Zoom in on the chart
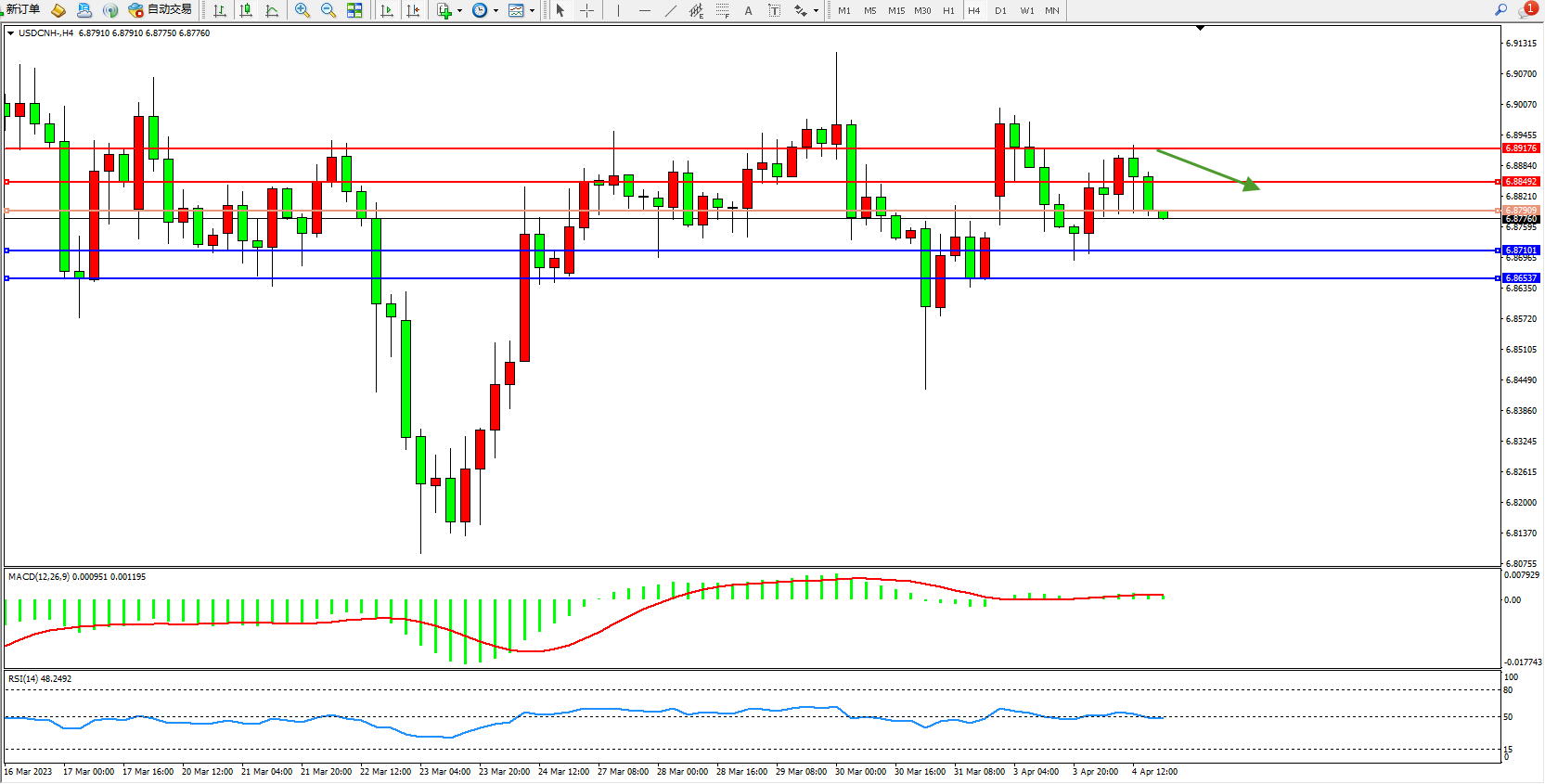Image resolution: width=1545 pixels, height=784 pixels. [303, 10]
